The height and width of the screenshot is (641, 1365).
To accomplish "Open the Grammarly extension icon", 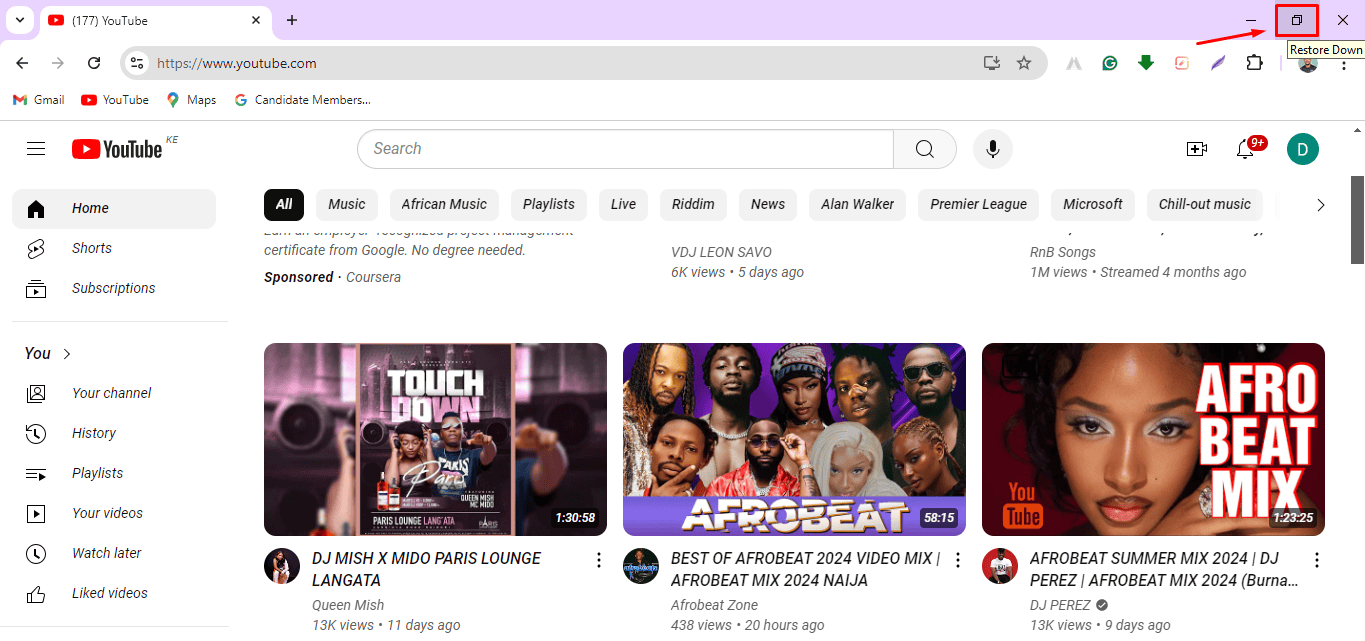I will click(1110, 63).
